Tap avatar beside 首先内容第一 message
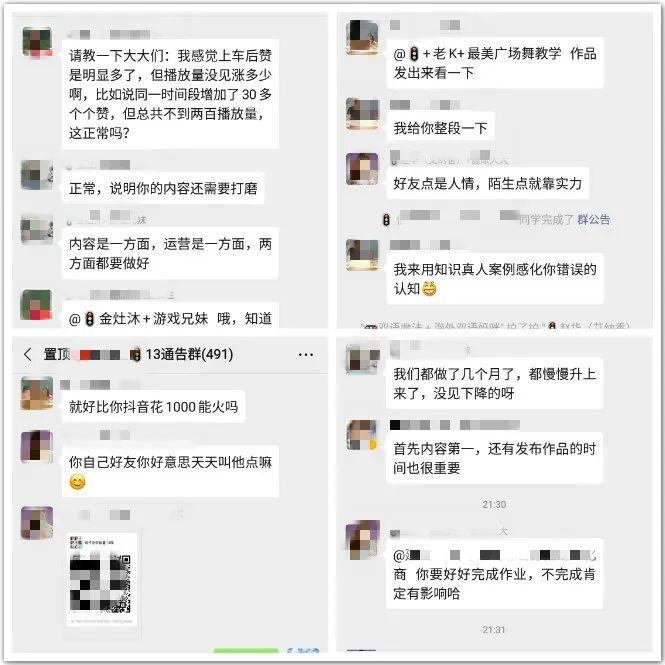The width and height of the screenshot is (665, 665). coord(362,435)
